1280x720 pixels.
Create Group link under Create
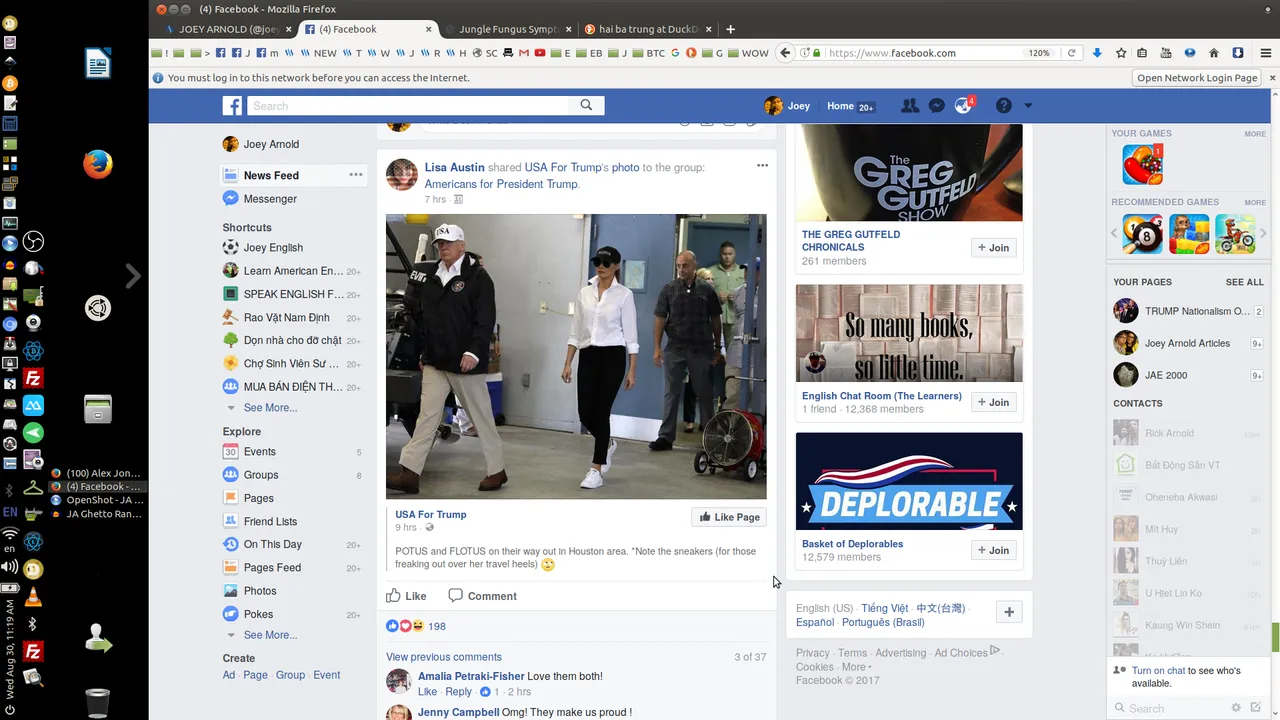290,675
